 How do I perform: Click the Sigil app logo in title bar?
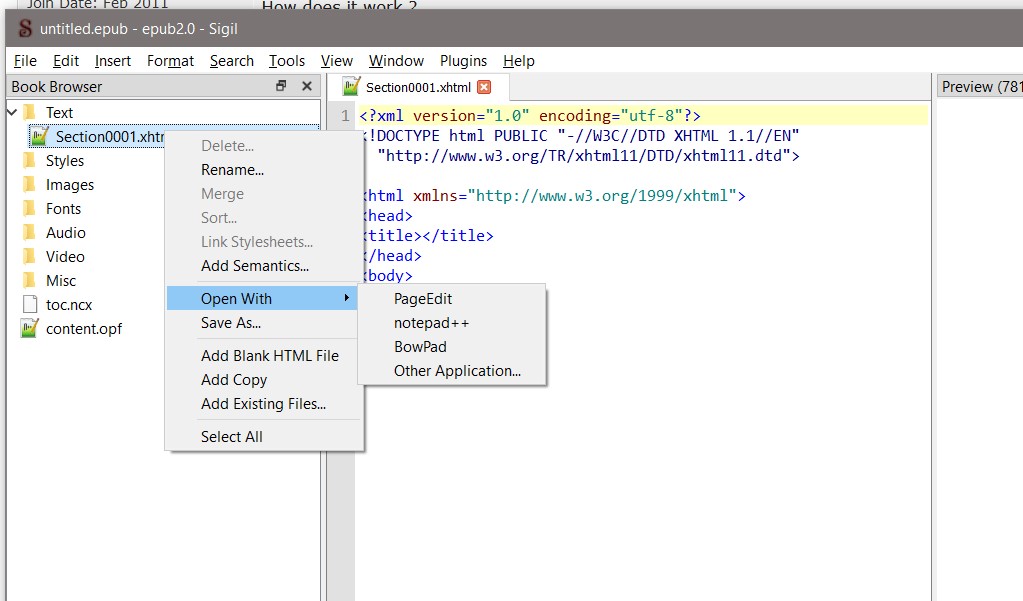click(25, 29)
